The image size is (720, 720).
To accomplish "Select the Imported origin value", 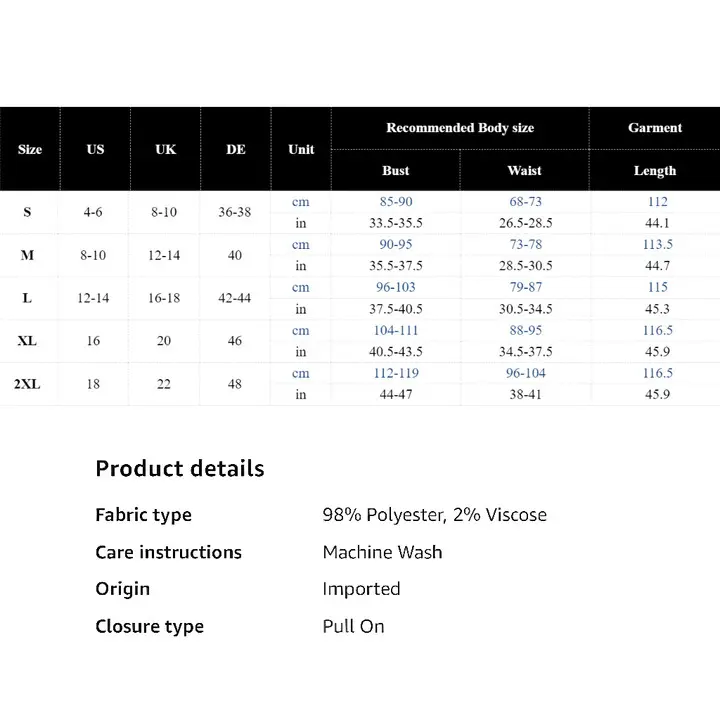I will [x=361, y=589].
